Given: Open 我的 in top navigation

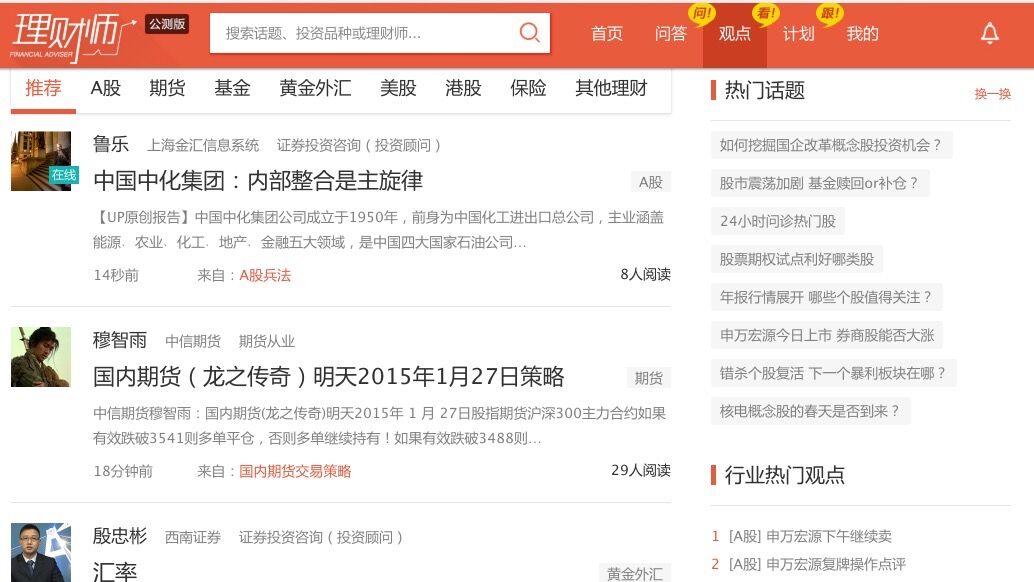Looking at the screenshot, I should click(x=863, y=34).
